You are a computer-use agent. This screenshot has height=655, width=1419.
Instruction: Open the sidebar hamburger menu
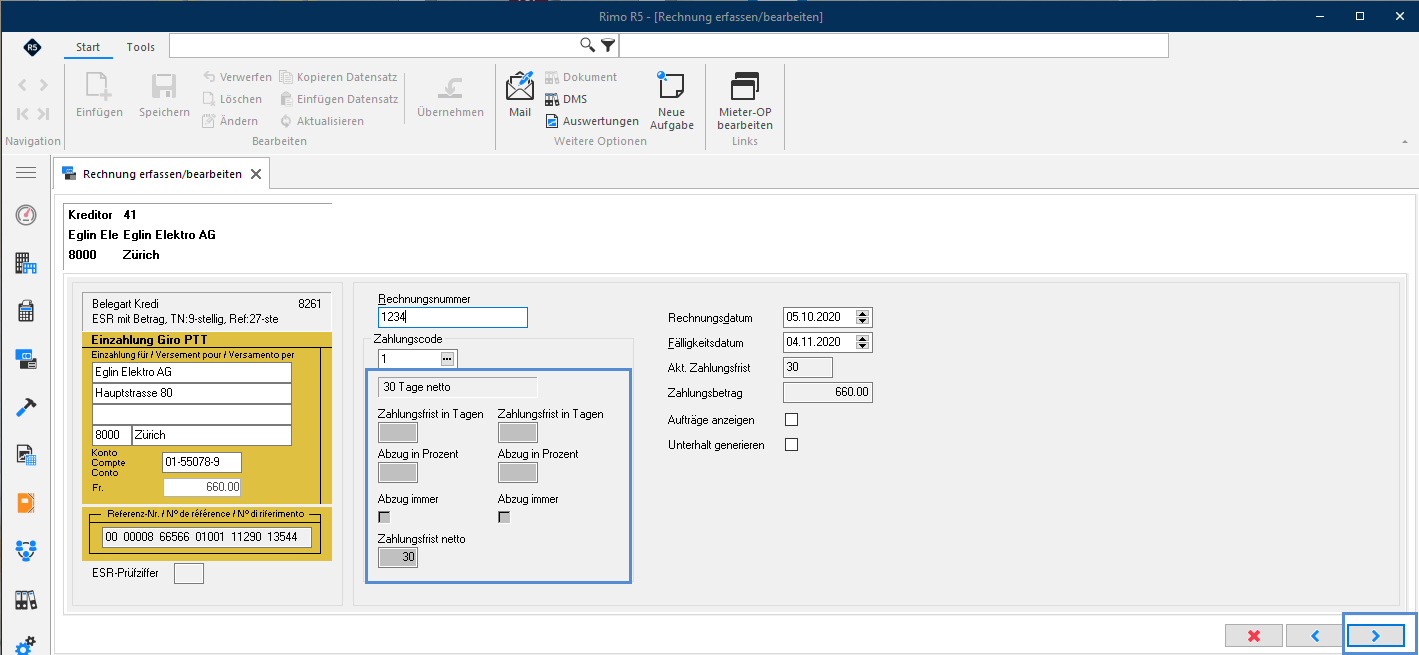coord(26,173)
